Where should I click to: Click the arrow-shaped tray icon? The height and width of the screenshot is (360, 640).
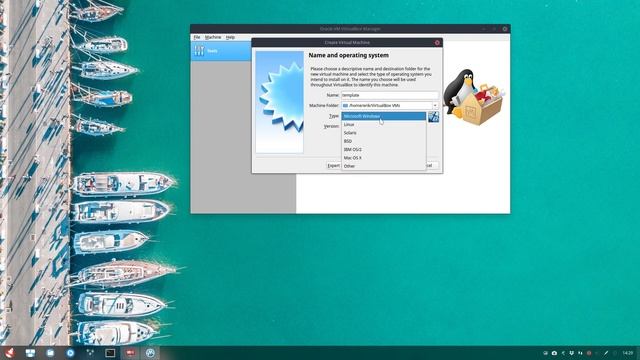tap(563, 353)
